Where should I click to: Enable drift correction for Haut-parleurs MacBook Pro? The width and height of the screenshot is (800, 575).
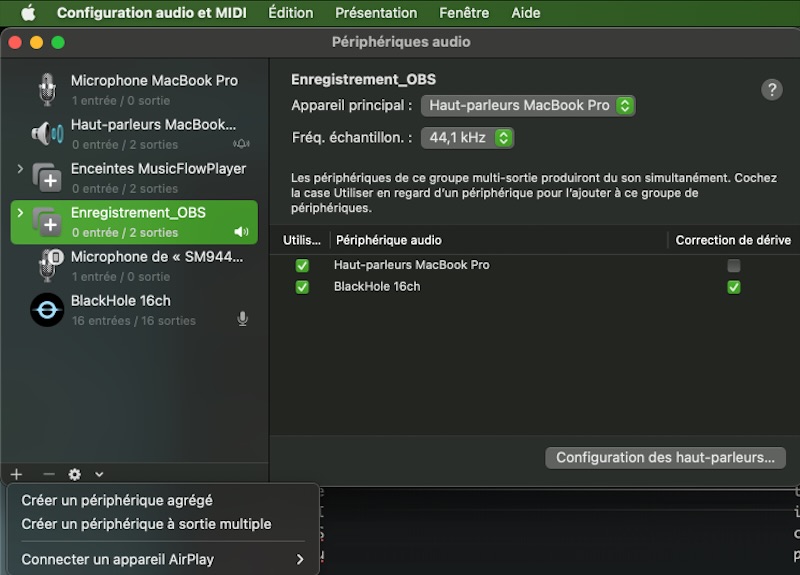point(734,266)
